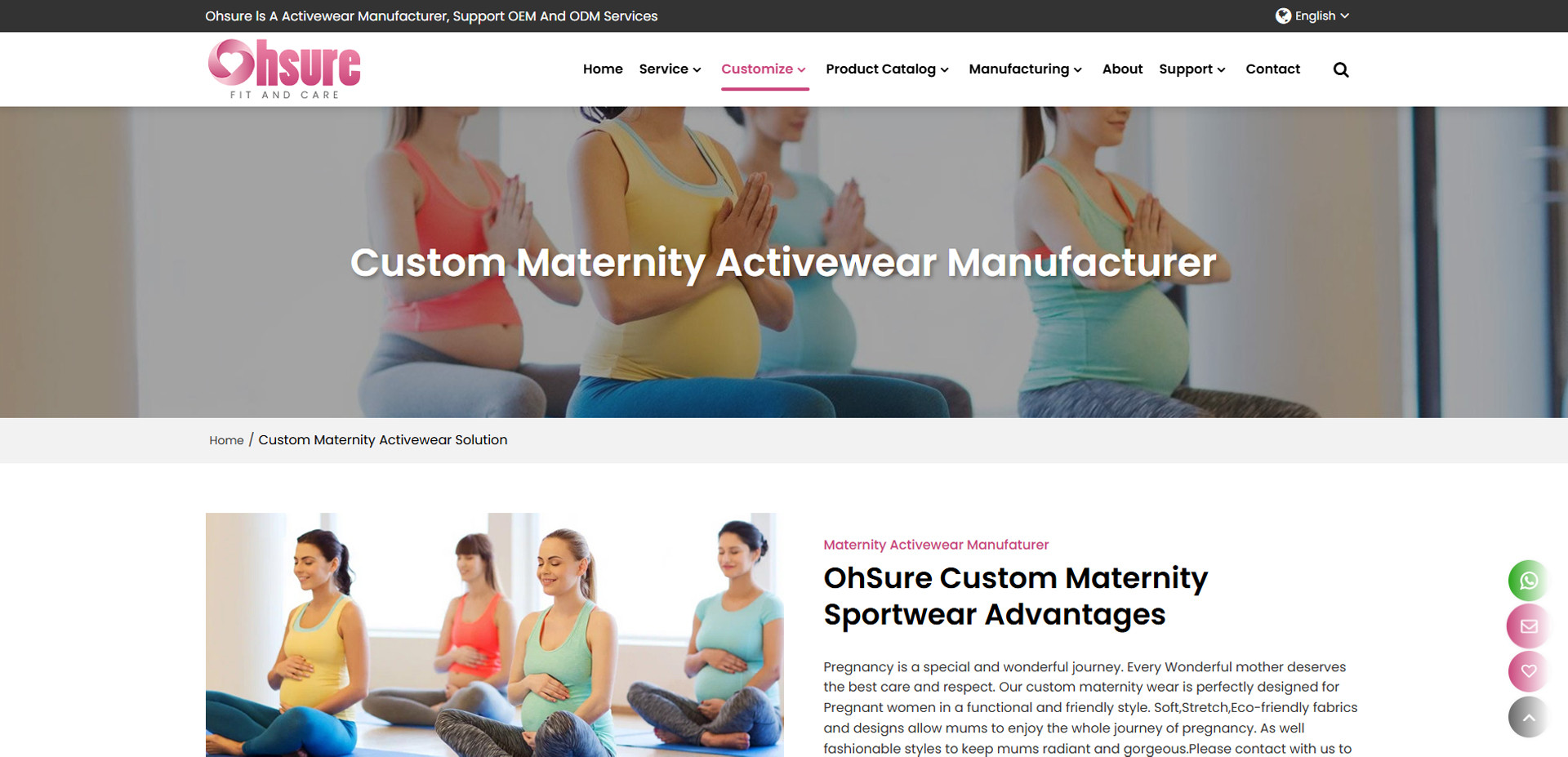This screenshot has height=757, width=1568.
Task: Click the Home breadcrumb link
Action: tap(226, 440)
